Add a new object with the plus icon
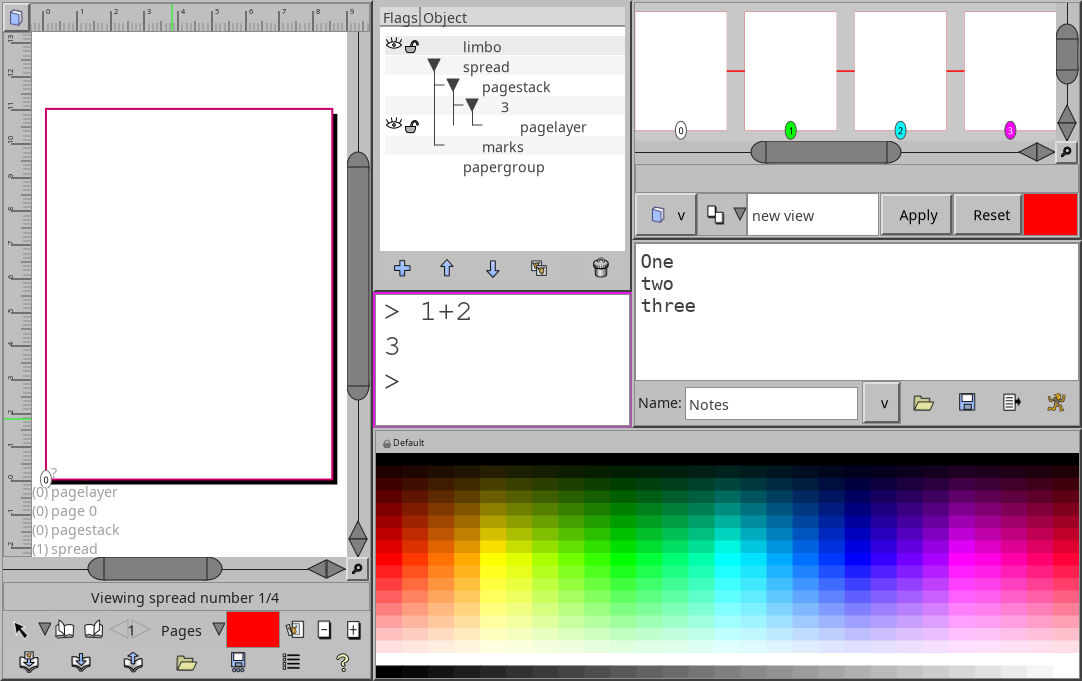This screenshot has height=681, width=1082. (401, 268)
